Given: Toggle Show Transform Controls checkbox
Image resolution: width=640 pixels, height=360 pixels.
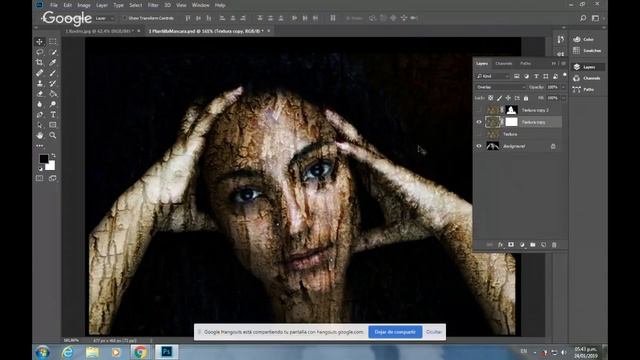Looking at the screenshot, I should (x=125, y=18).
